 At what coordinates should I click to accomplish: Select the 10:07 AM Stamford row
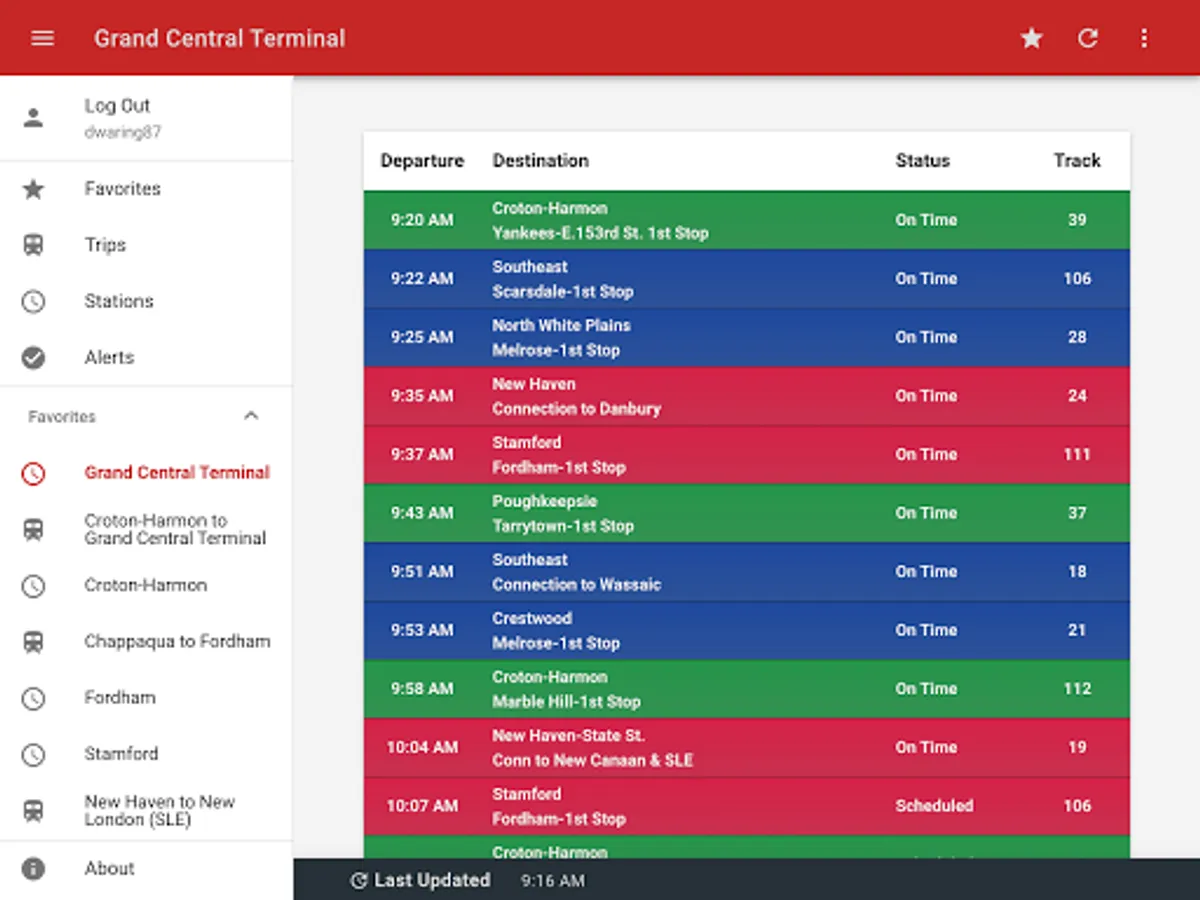(746, 806)
